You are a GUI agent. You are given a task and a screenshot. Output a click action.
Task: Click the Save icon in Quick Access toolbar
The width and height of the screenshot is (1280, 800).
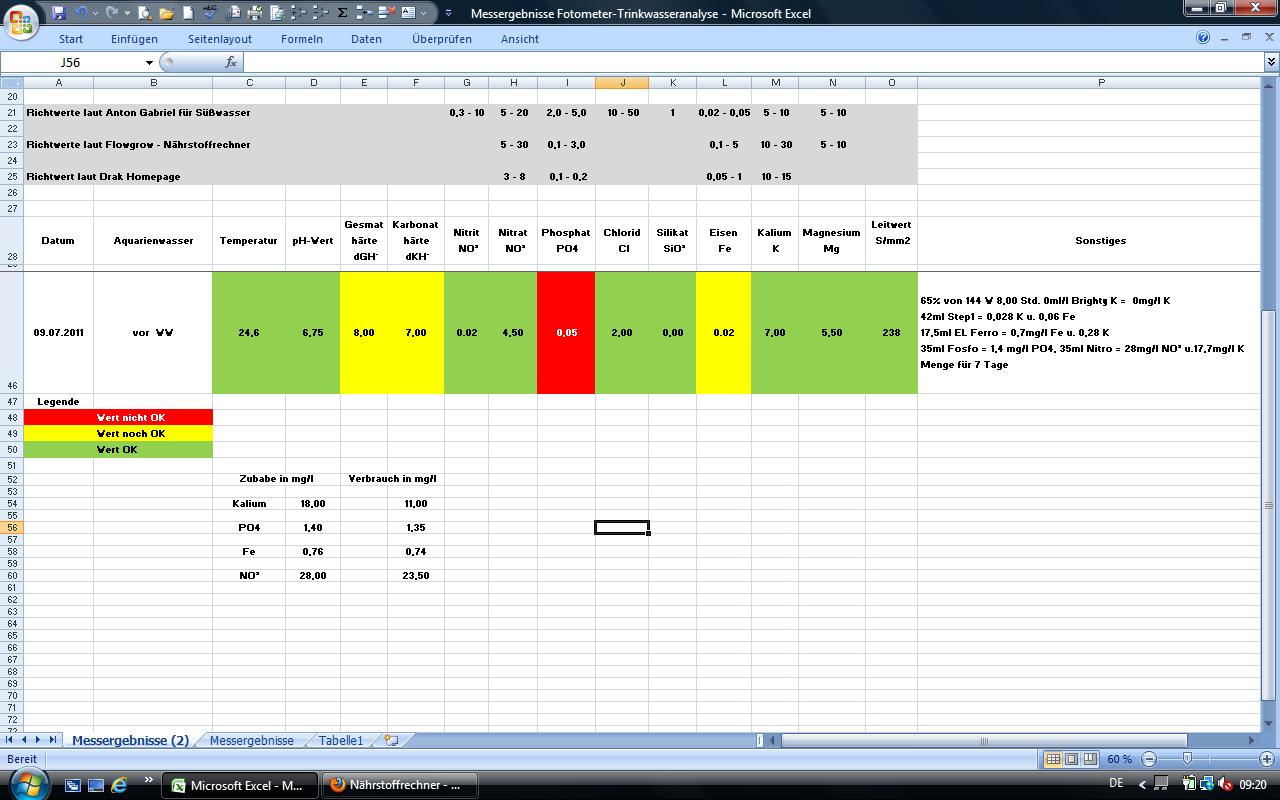coord(59,13)
